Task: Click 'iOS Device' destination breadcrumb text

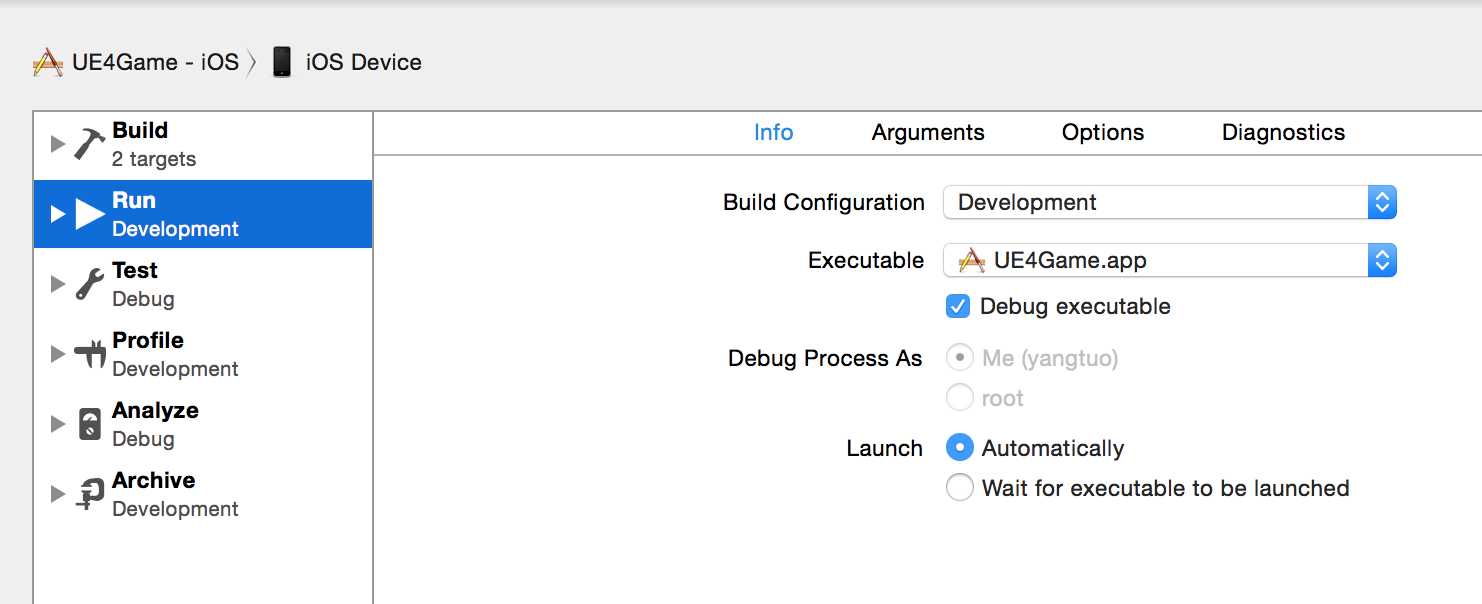Action: coord(363,62)
